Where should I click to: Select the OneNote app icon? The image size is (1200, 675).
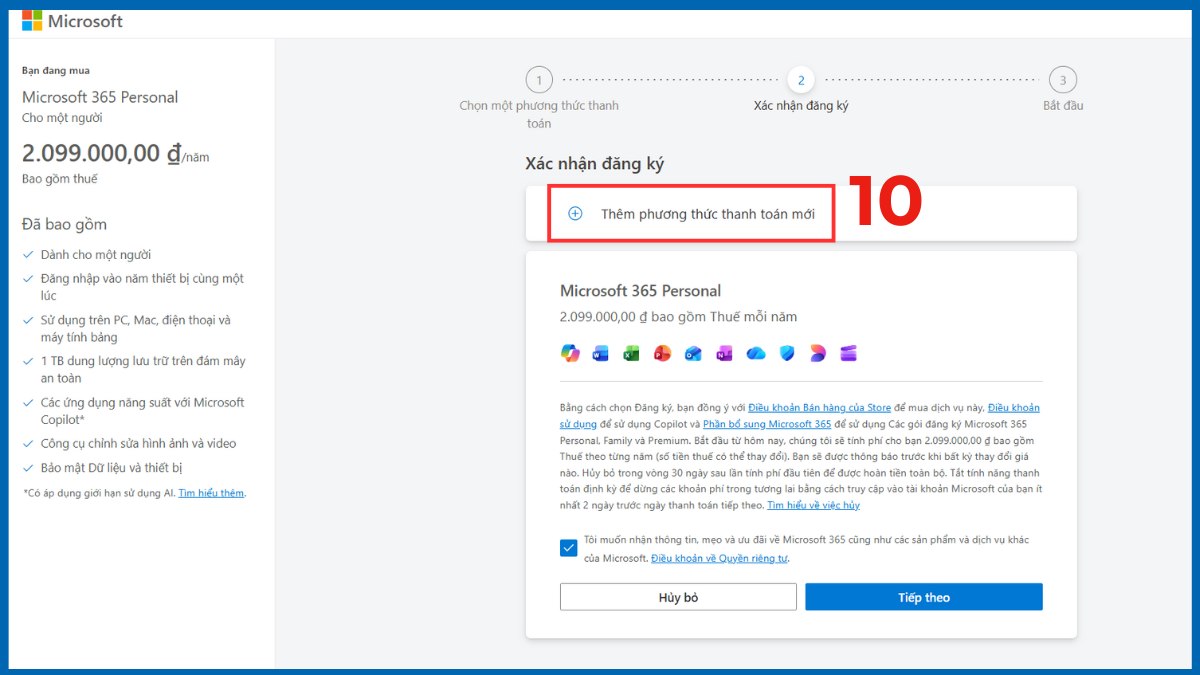pyautogui.click(x=724, y=353)
